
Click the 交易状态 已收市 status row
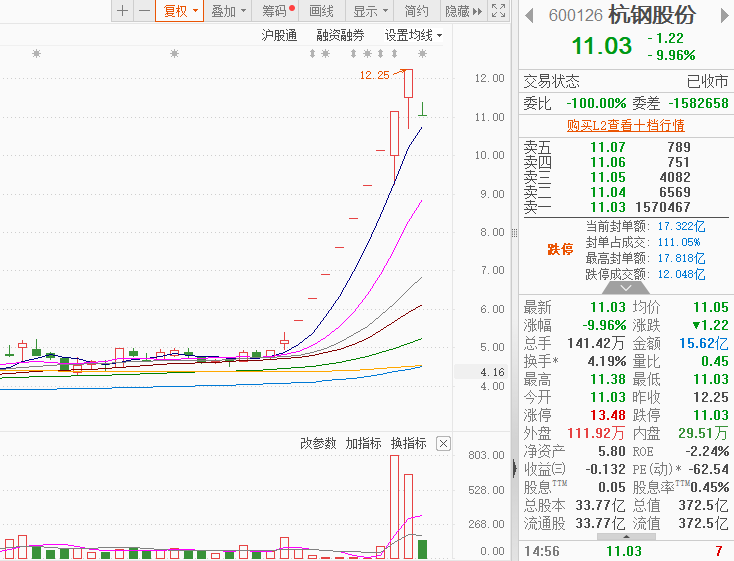pyautogui.click(x=625, y=81)
